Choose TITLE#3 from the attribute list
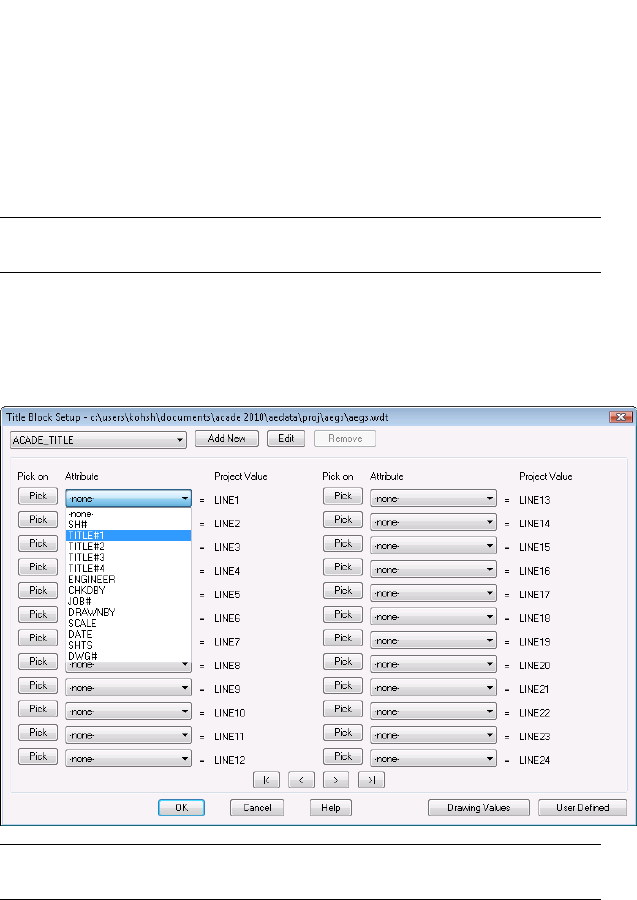This screenshot has width=637, height=900. 129,557
